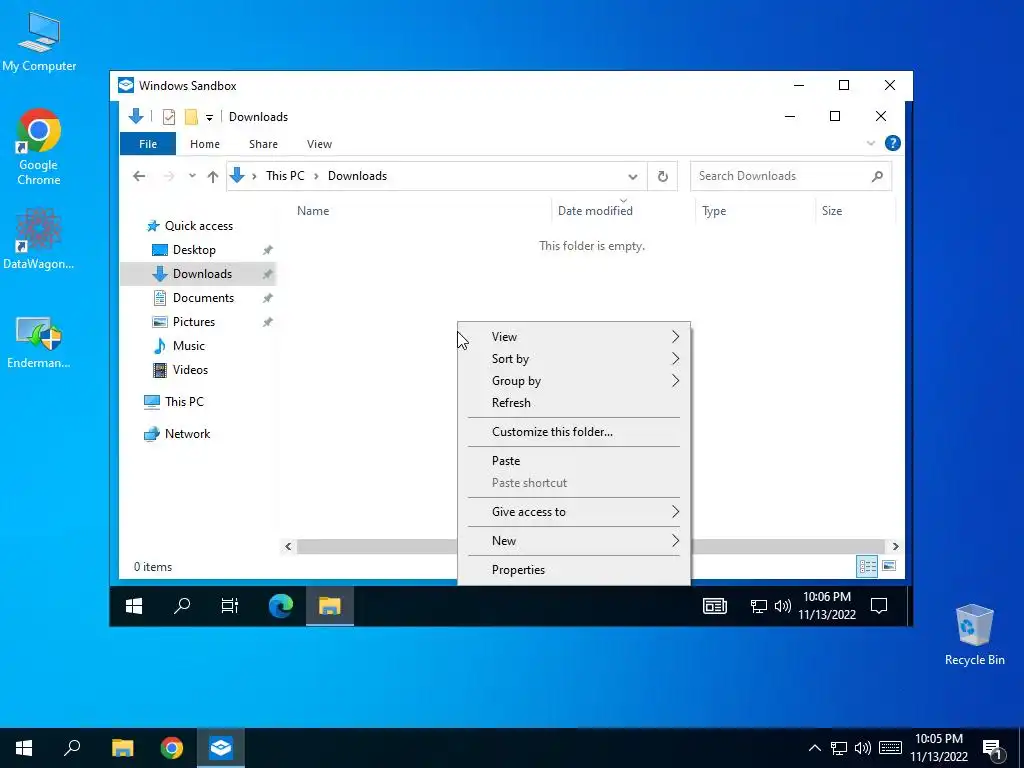Open Customize Quick Access Toolbar dropdown

[x=209, y=118]
